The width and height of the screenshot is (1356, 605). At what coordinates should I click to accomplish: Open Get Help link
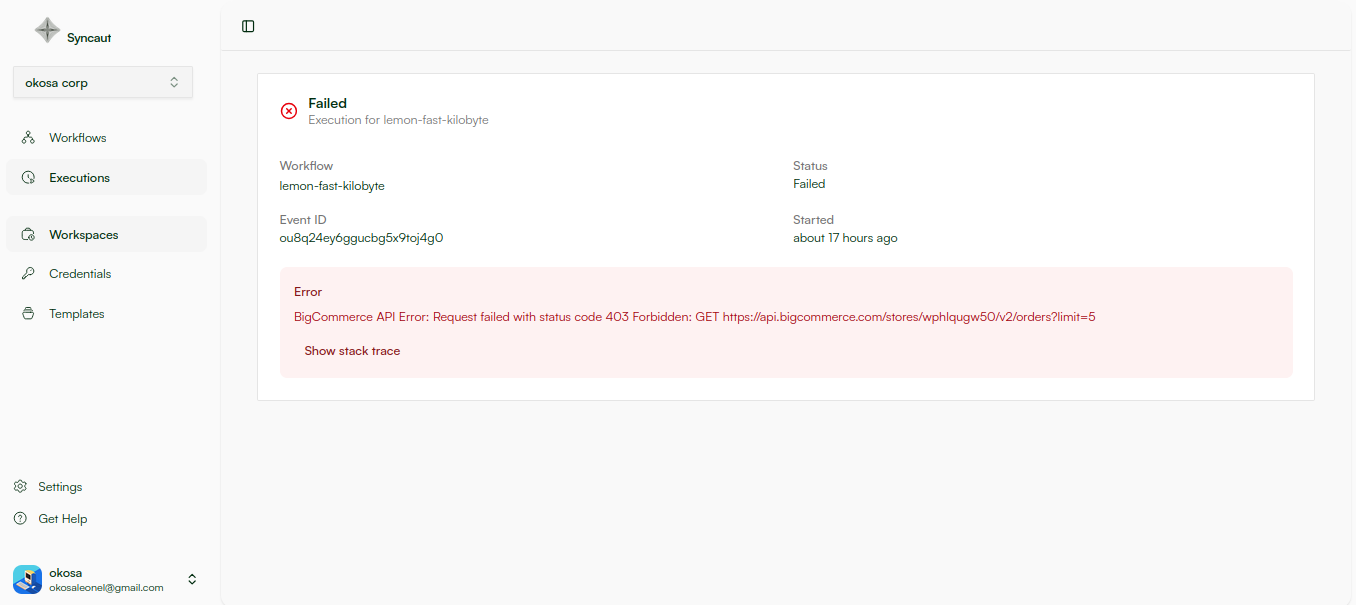(63, 519)
